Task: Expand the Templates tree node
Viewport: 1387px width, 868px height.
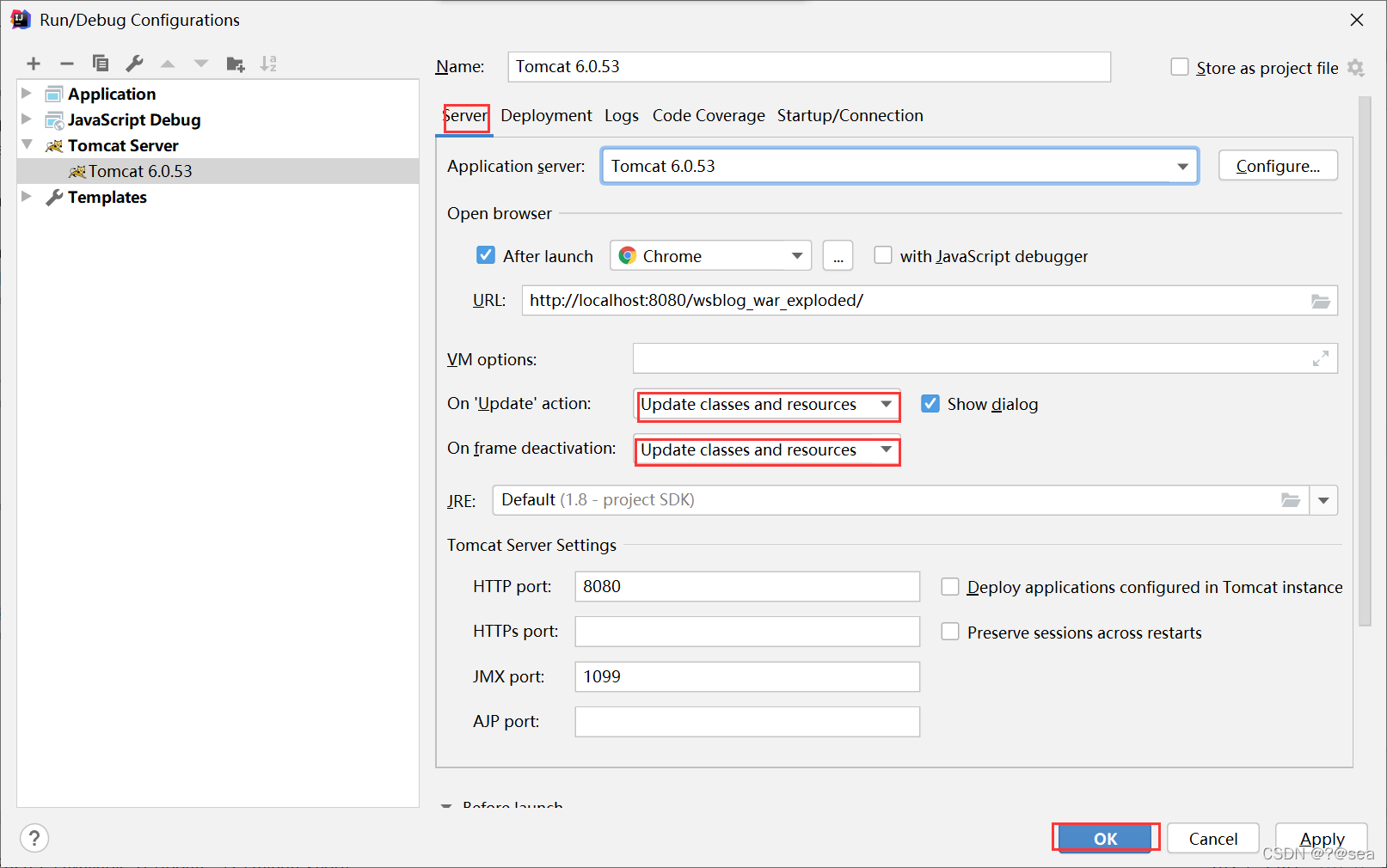Action: pos(27,196)
